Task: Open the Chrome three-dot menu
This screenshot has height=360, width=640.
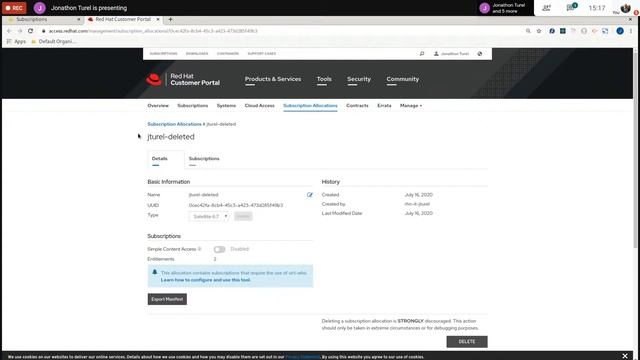Action: (631, 31)
